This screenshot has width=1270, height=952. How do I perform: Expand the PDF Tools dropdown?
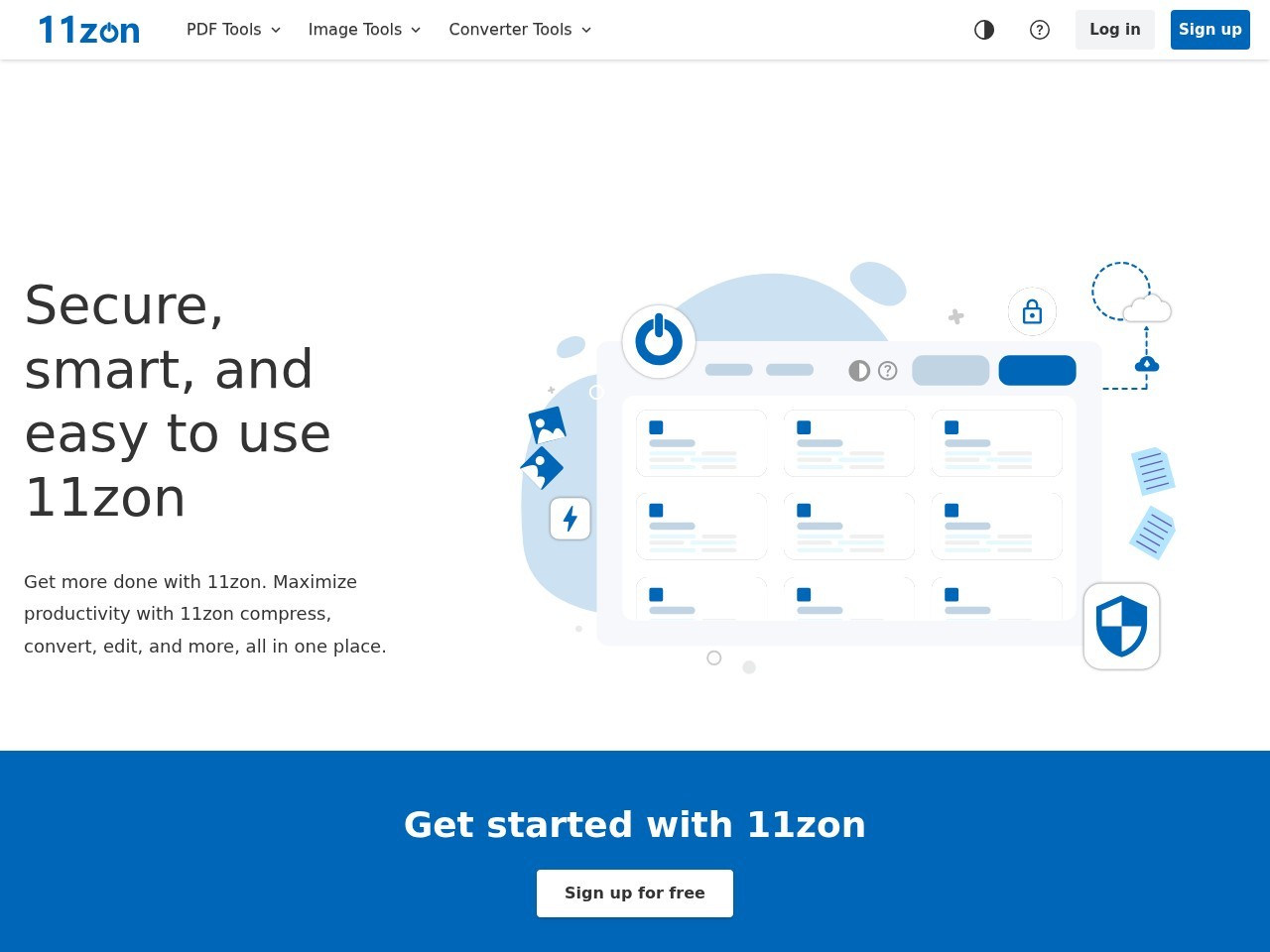click(234, 30)
